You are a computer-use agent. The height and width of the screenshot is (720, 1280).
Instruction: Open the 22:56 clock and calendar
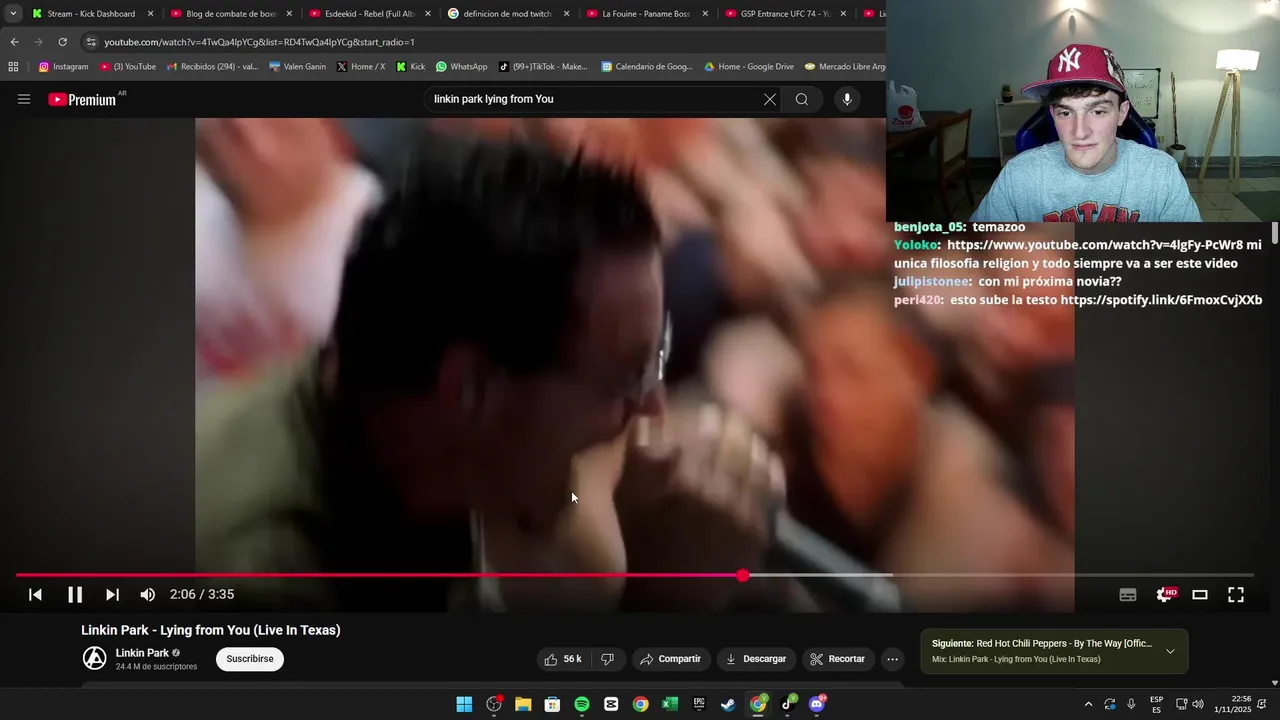pyautogui.click(x=1232, y=704)
